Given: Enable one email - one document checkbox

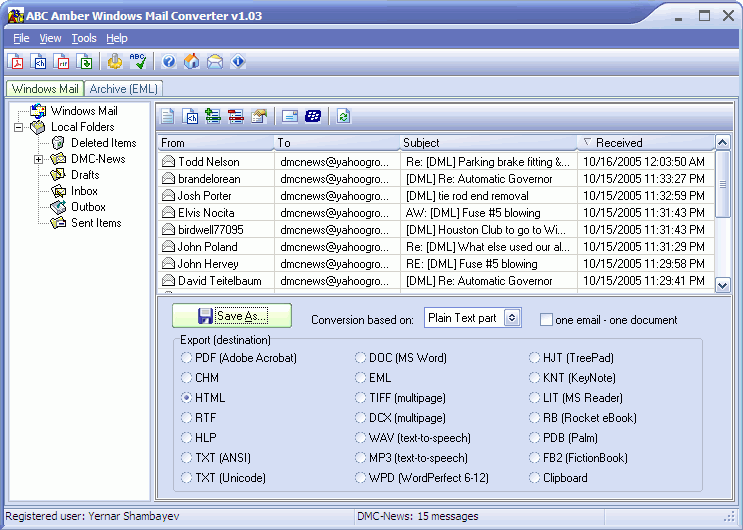Looking at the screenshot, I should [x=546, y=320].
